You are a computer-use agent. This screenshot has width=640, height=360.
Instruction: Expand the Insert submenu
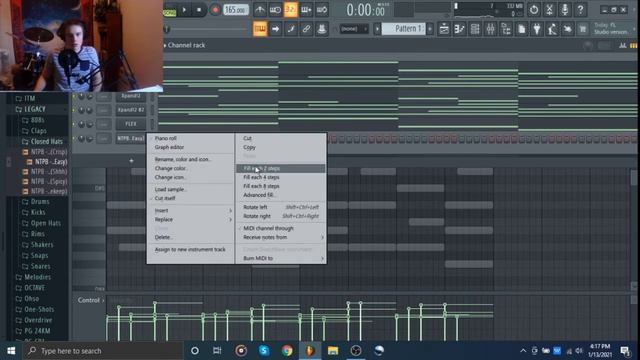(x=191, y=211)
